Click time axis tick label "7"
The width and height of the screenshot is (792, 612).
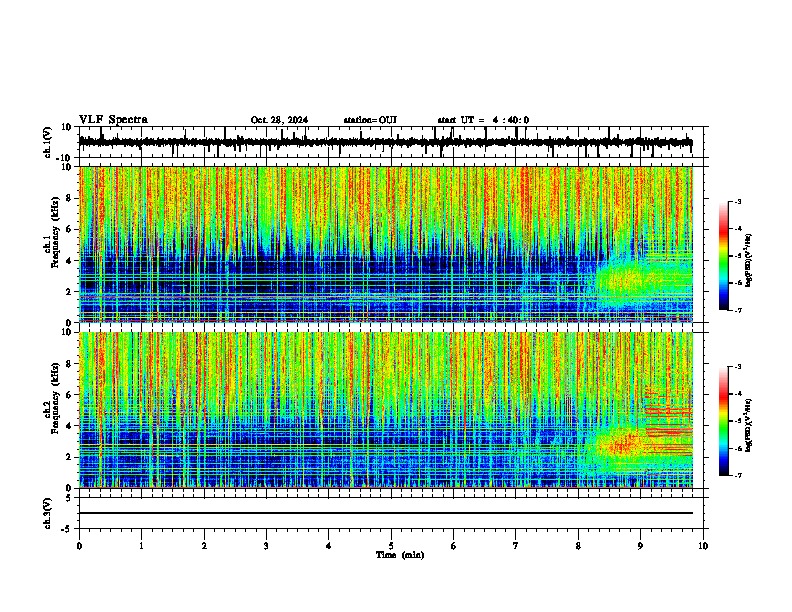(x=516, y=546)
